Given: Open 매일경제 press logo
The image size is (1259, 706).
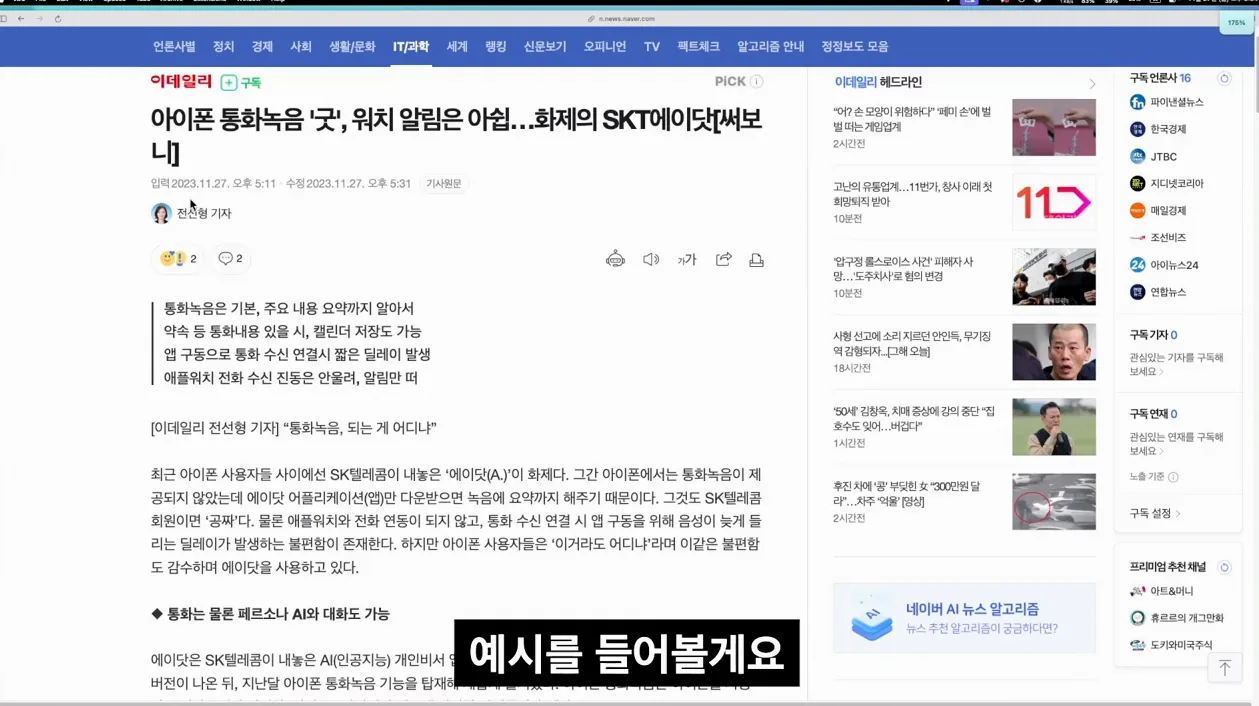Looking at the screenshot, I should coord(1137,210).
